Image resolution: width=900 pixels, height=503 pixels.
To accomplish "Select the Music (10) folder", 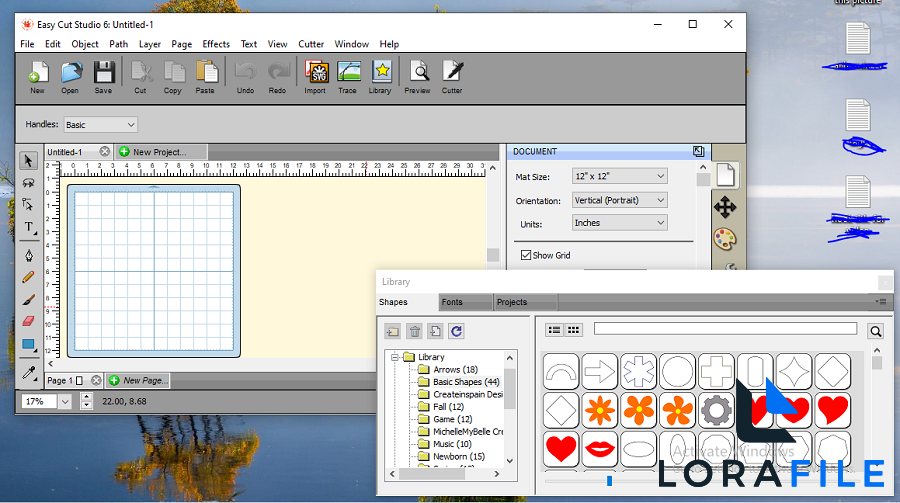I will point(452,444).
